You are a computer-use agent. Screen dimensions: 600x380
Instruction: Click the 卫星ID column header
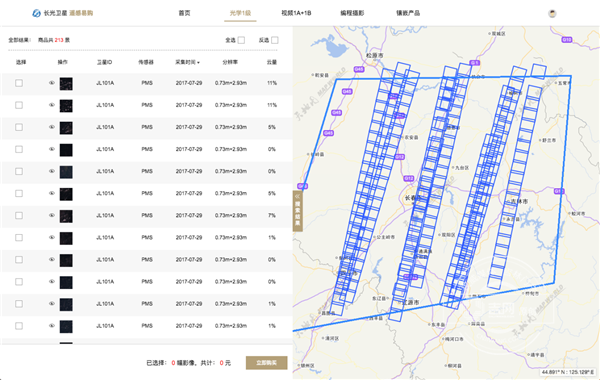click(x=104, y=62)
